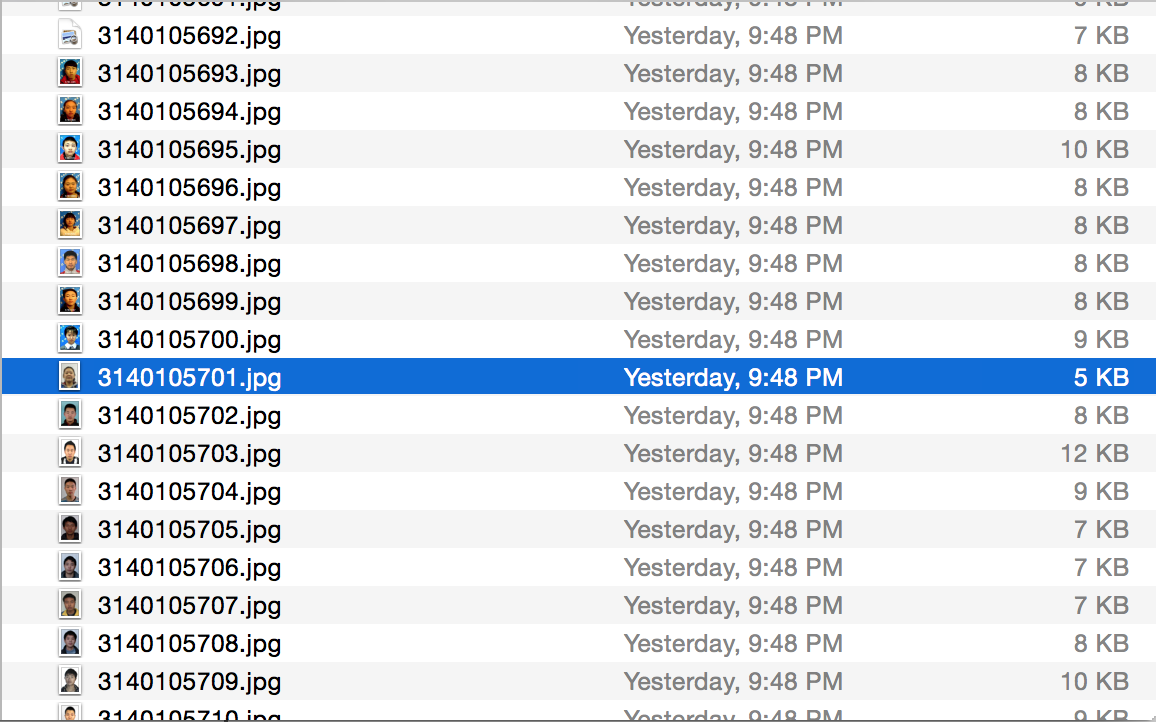Screen dimensions: 1156x722
Task: Click the thumbnail icon of 3140105704.jpg
Action: tap(70, 491)
